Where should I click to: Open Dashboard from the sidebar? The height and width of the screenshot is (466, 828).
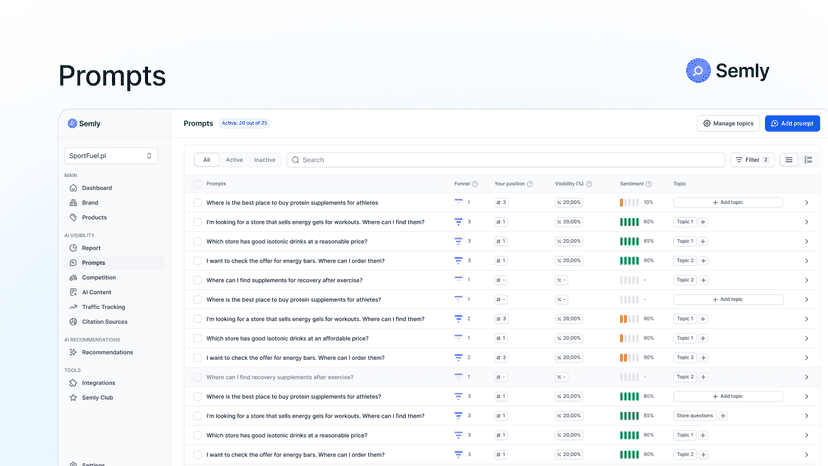coord(97,188)
